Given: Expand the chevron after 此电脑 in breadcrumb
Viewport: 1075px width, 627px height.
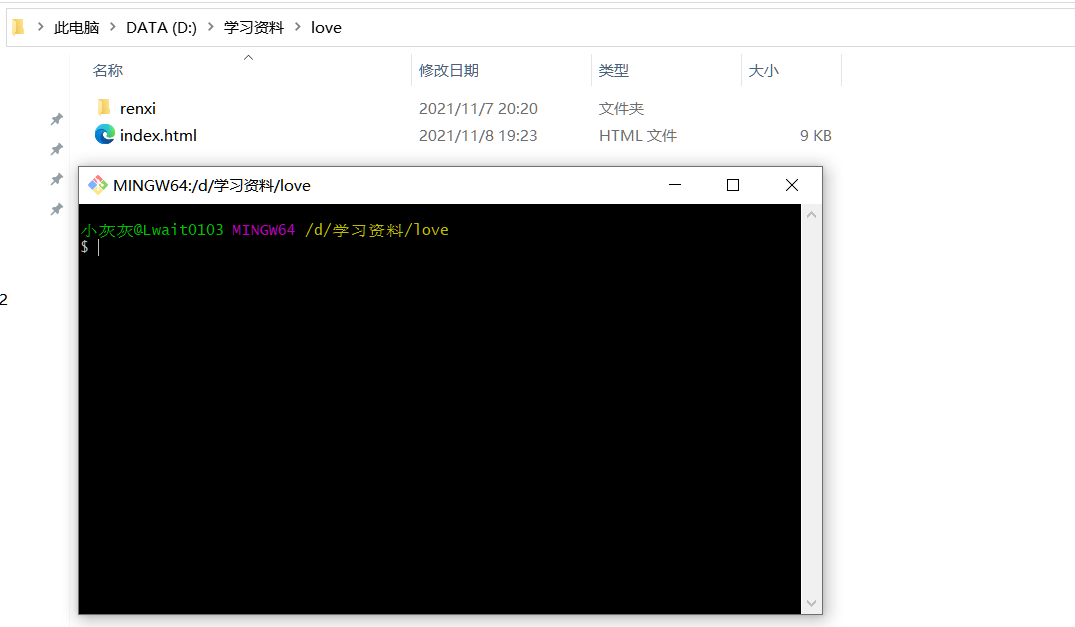Looking at the screenshot, I should tap(112, 27).
